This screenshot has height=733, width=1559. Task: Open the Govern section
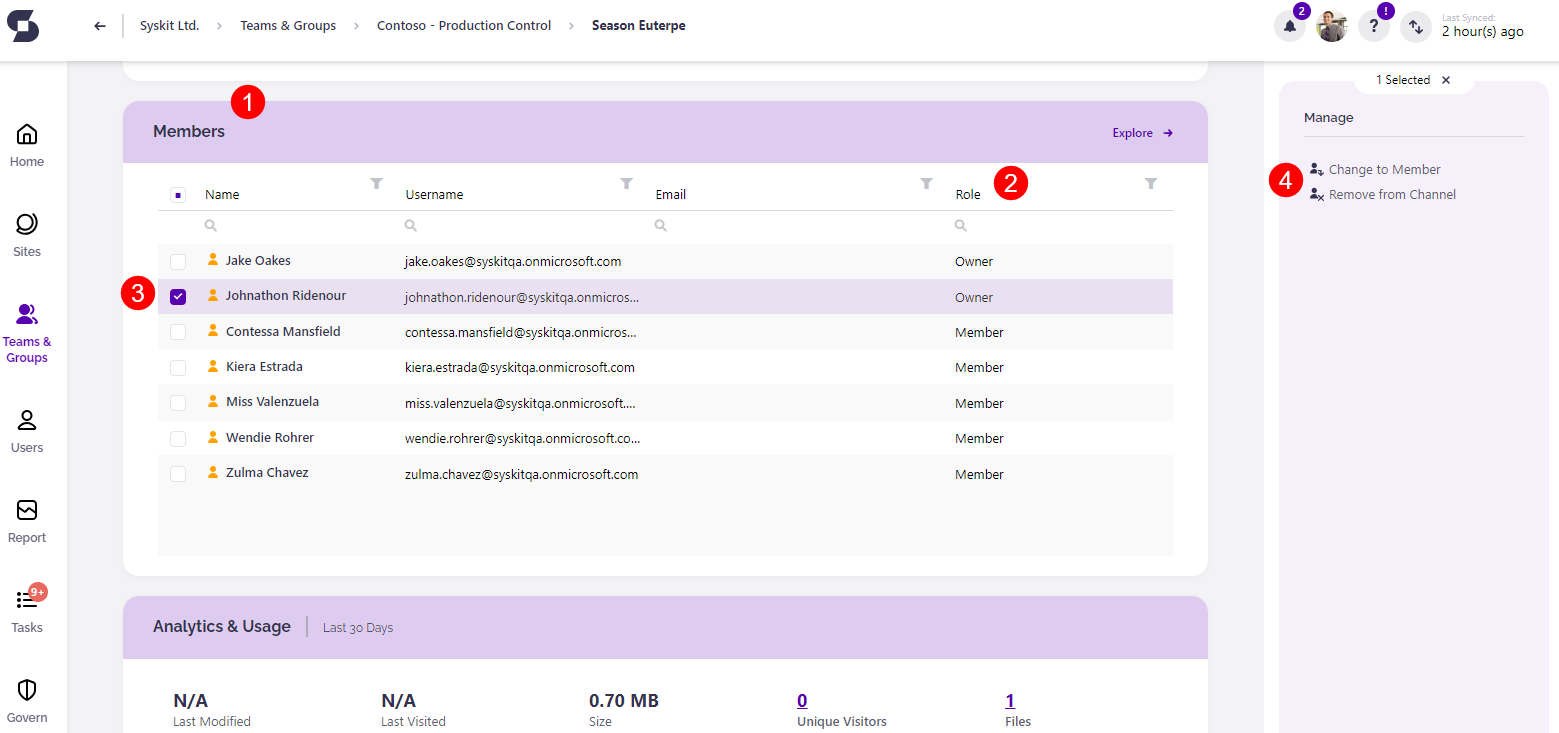click(x=26, y=698)
